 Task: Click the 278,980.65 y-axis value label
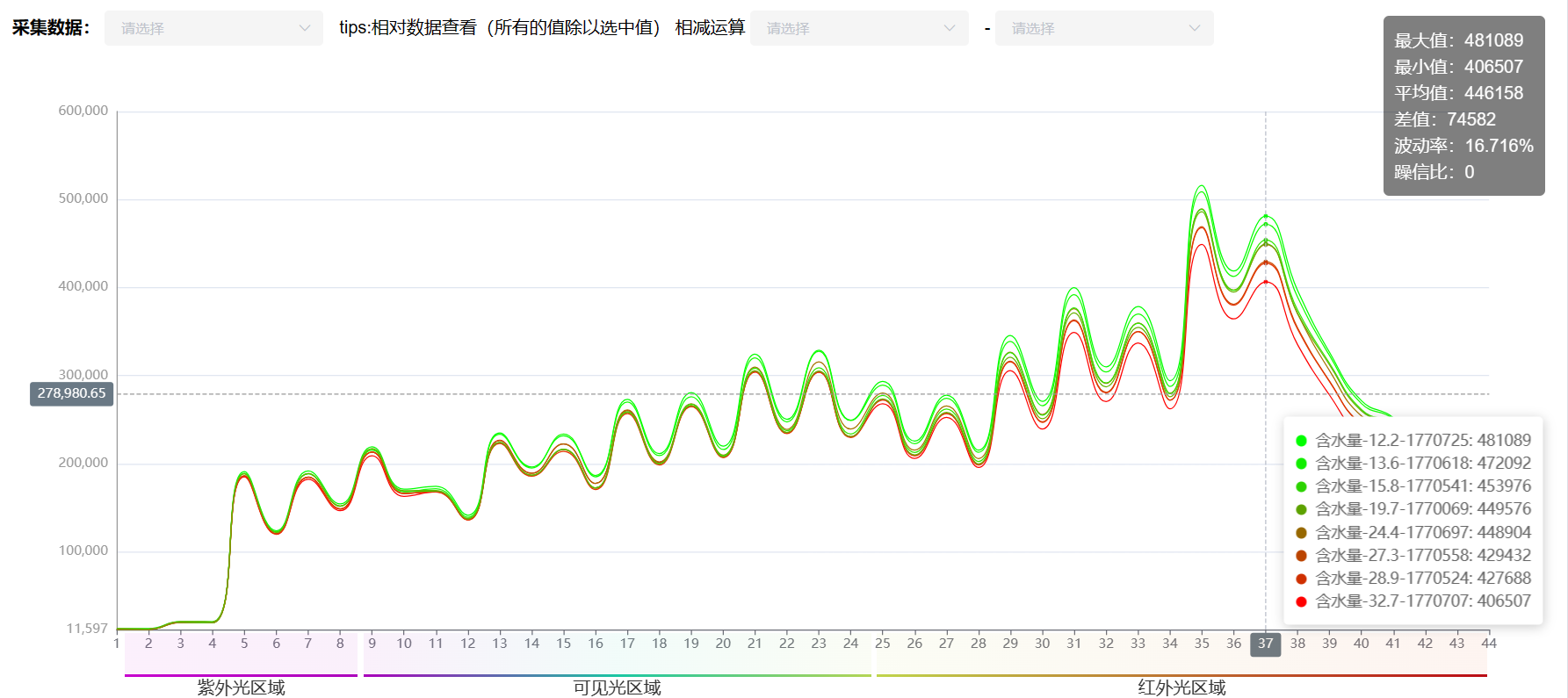[72, 393]
